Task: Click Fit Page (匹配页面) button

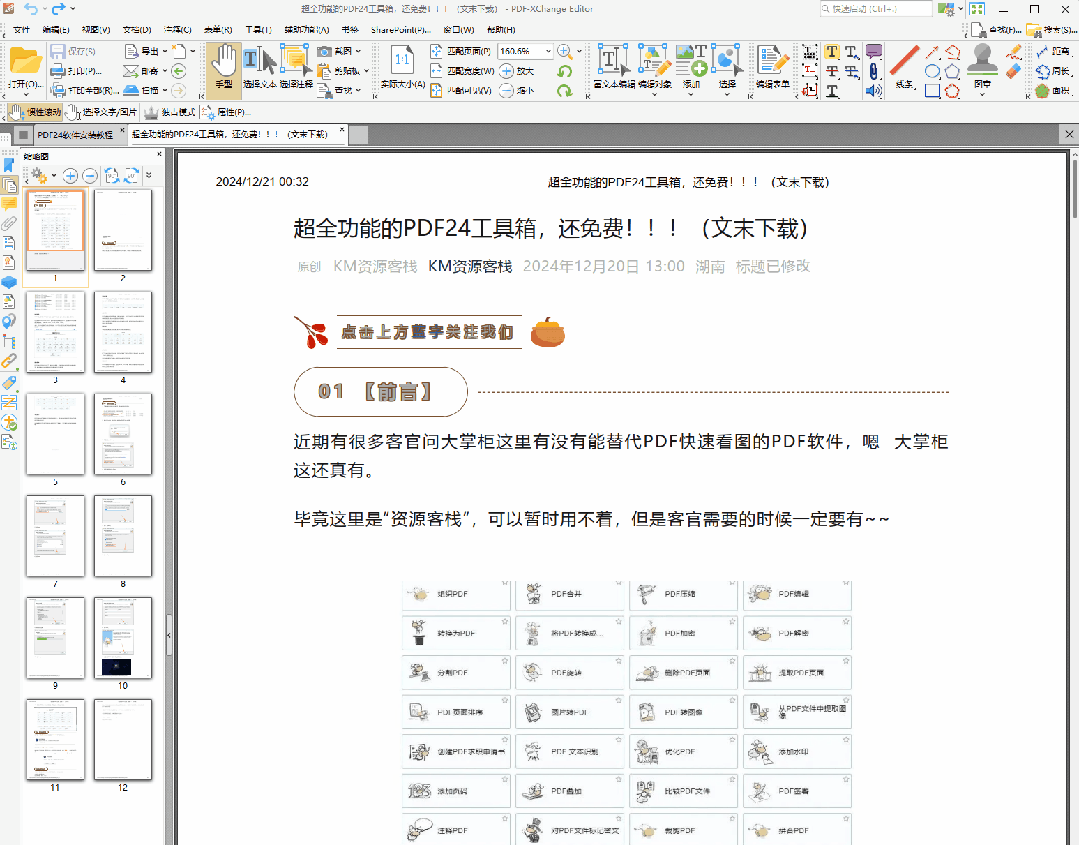Action: tap(460, 51)
